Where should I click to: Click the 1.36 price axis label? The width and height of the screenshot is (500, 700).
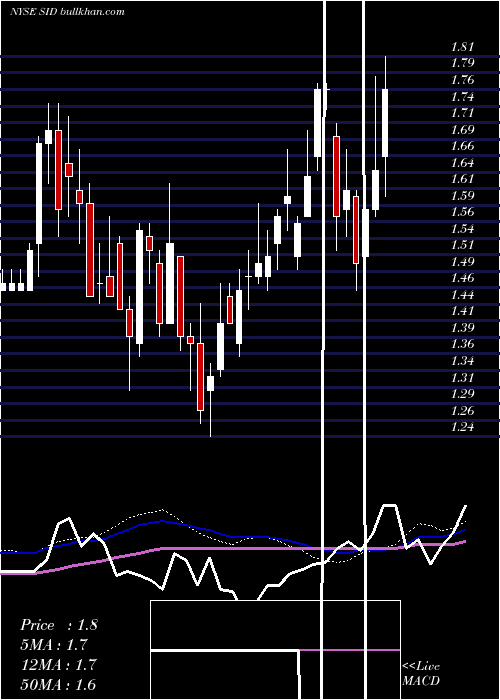pos(462,344)
